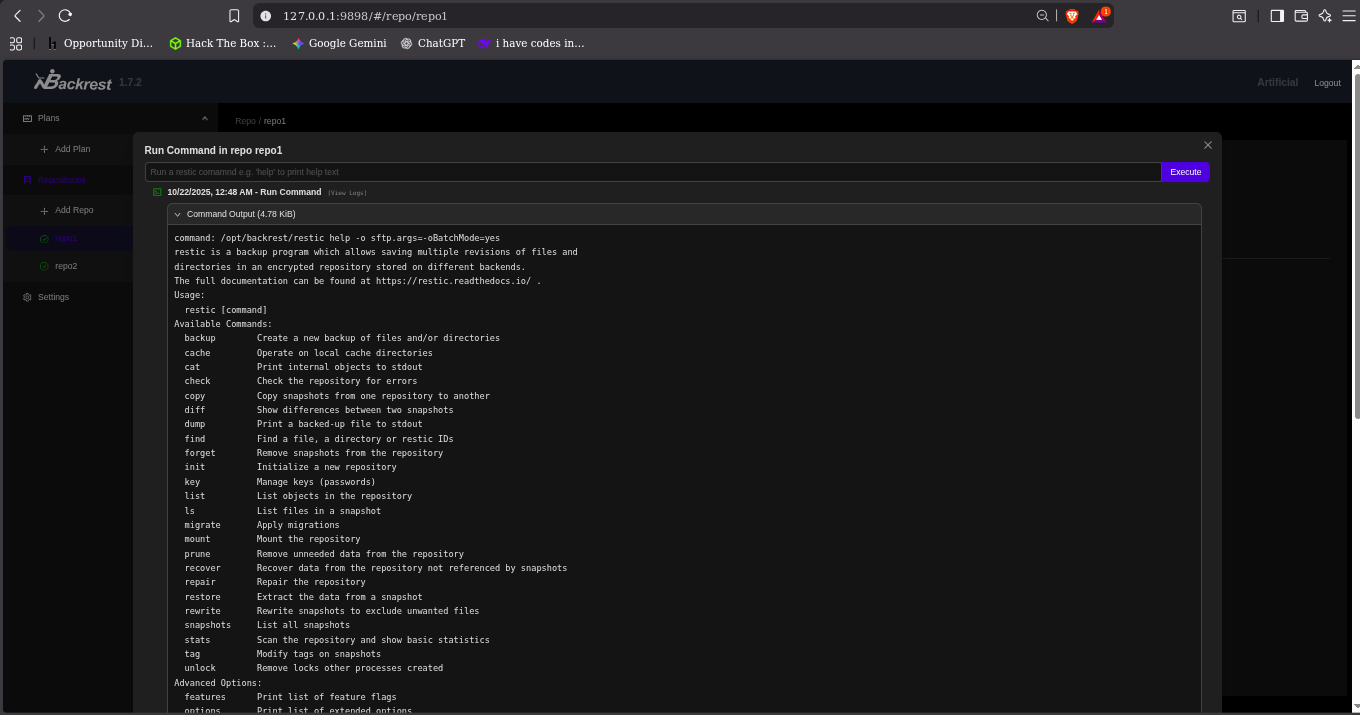Bookmark this page using the bookmark icon
This screenshot has width=1360, height=715.
pos(234,16)
